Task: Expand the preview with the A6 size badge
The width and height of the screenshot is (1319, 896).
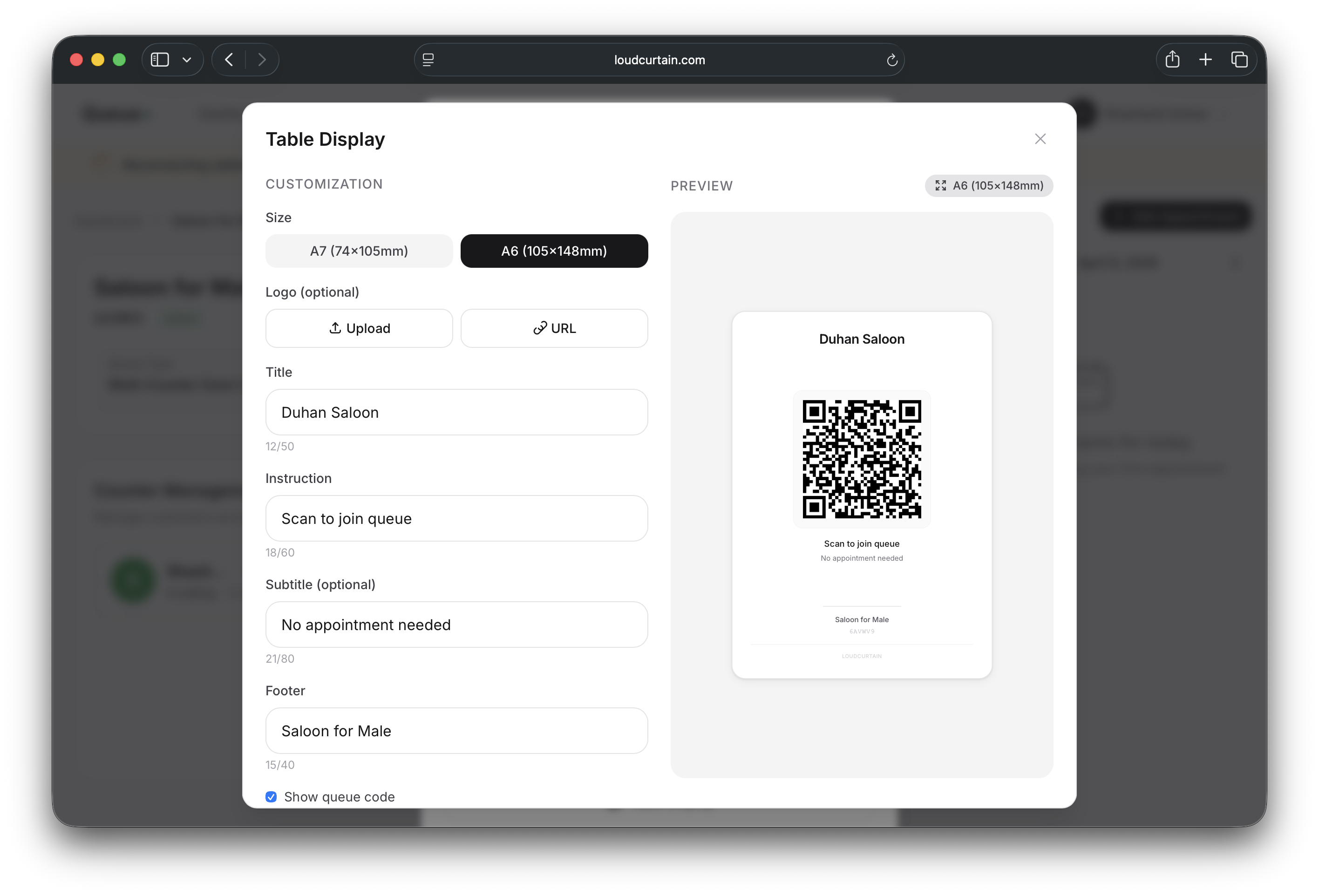Action: tap(989, 185)
